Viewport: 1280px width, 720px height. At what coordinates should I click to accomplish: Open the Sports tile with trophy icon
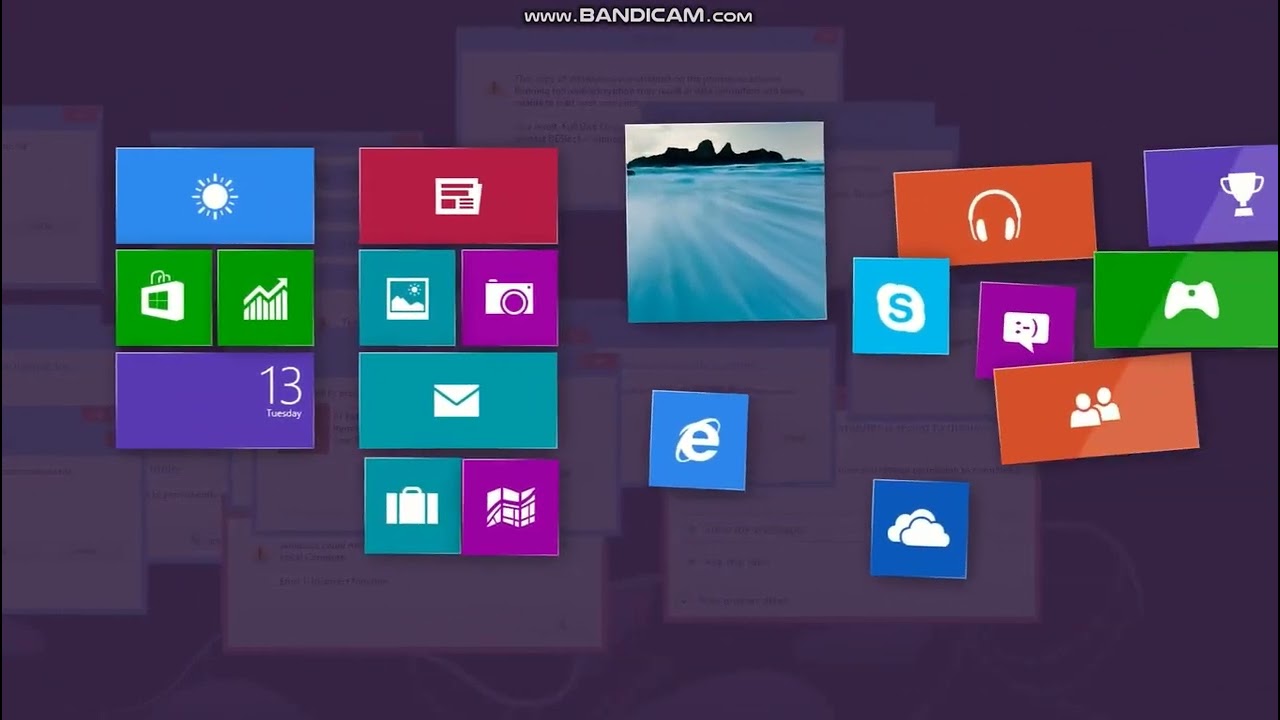[1212, 195]
